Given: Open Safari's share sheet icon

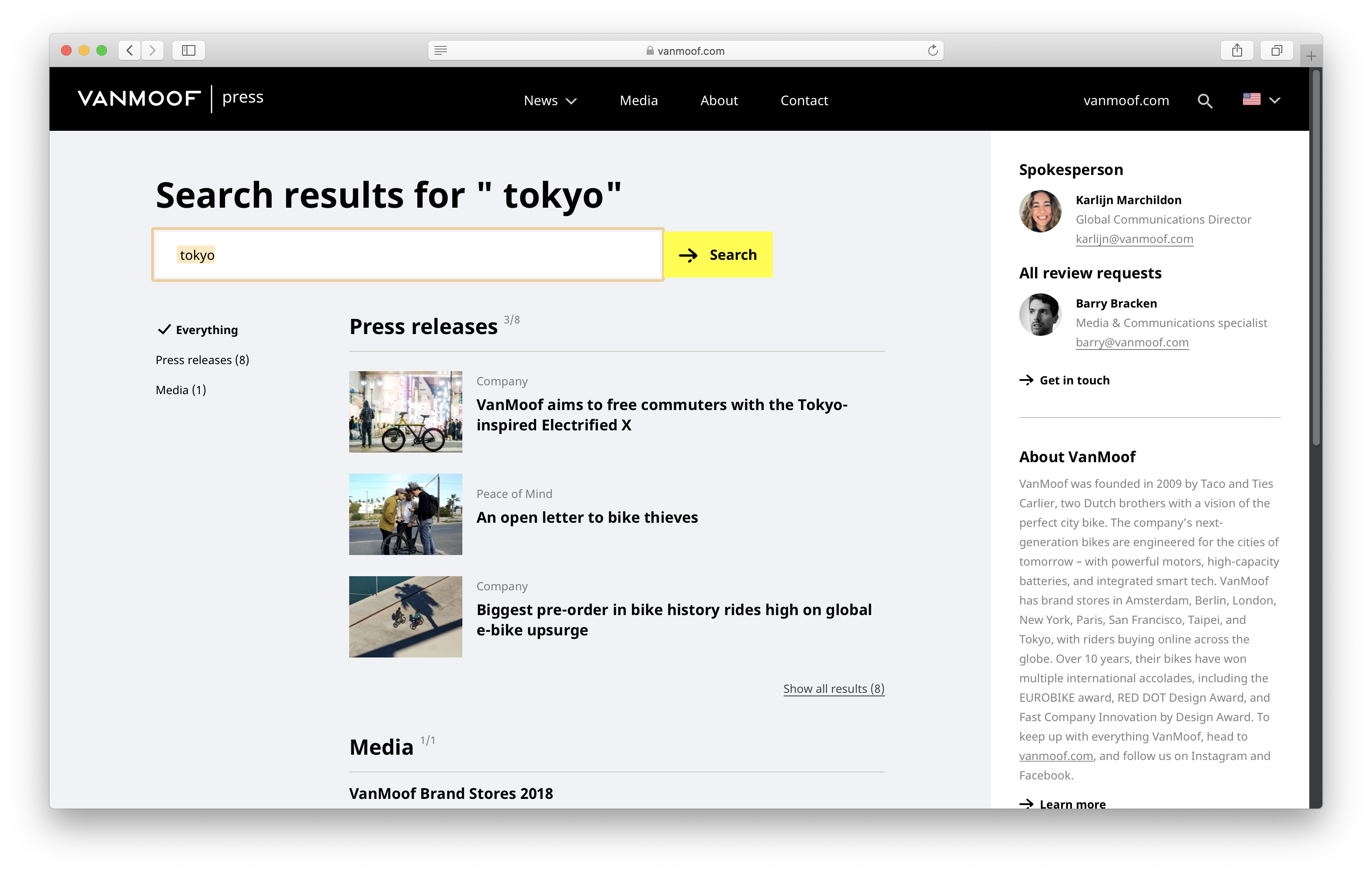Looking at the screenshot, I should click(x=1237, y=51).
